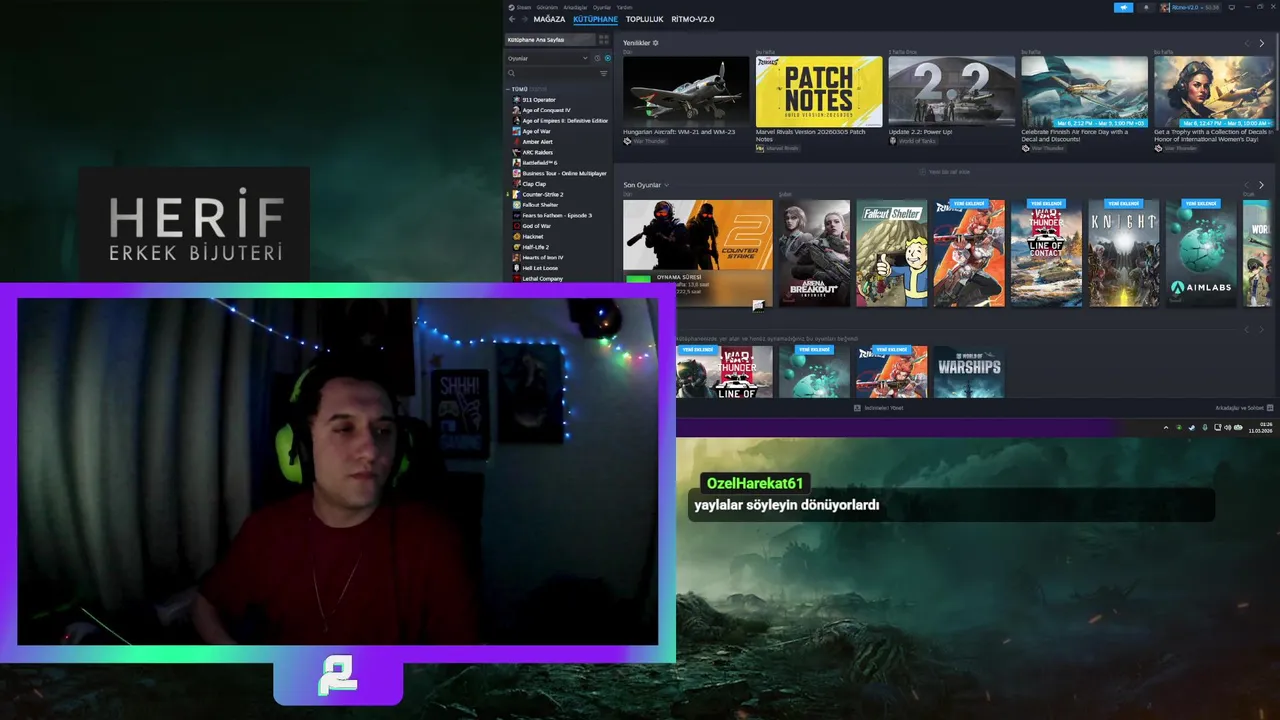This screenshot has height=720, width=1280.
Task: Open the Patch Notes news thumbnail
Action: tap(819, 91)
